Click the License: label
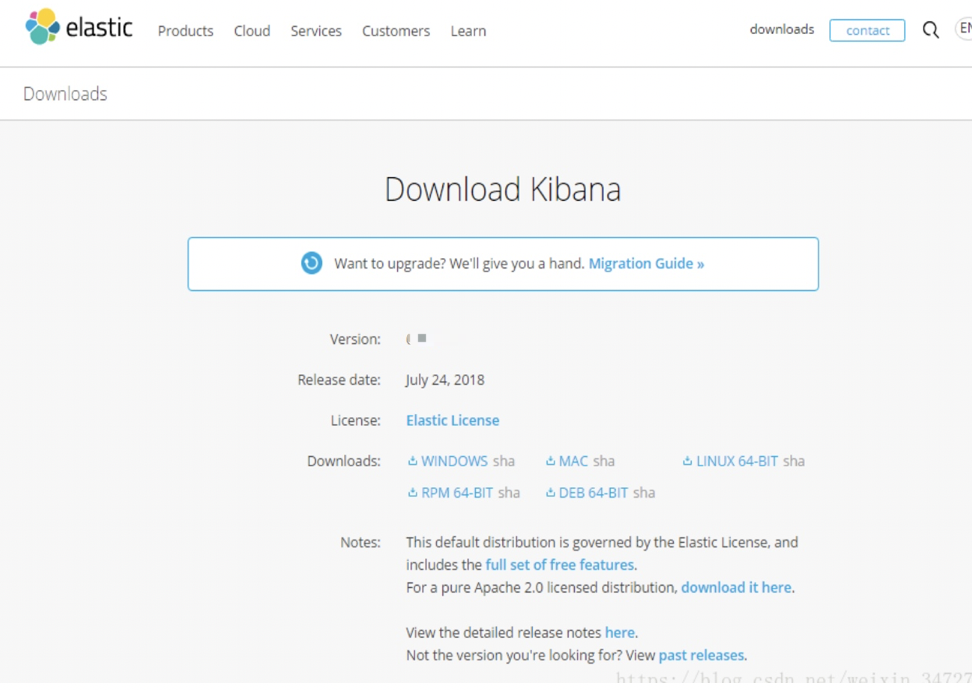This screenshot has width=972, height=690. pyautogui.click(x=356, y=420)
